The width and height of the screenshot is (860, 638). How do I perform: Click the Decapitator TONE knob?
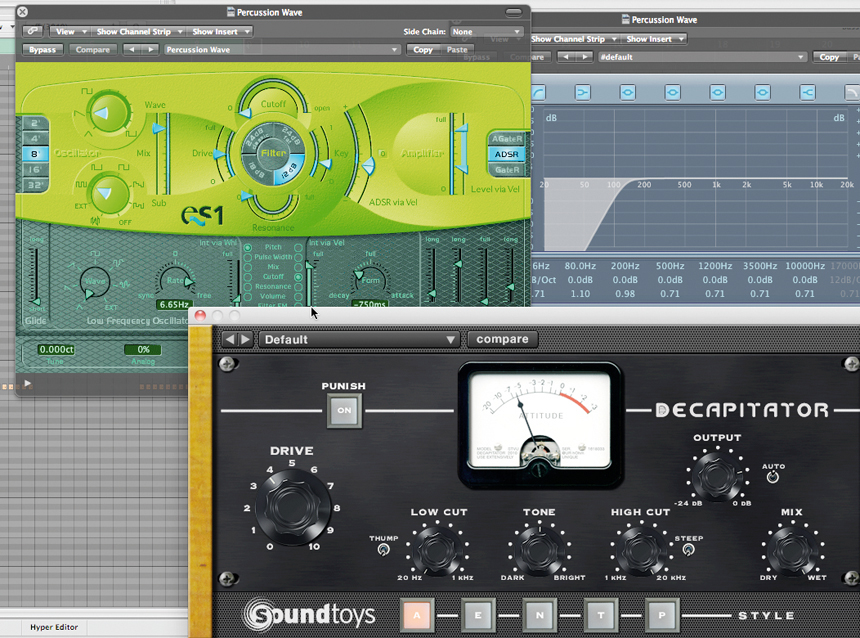click(x=539, y=549)
